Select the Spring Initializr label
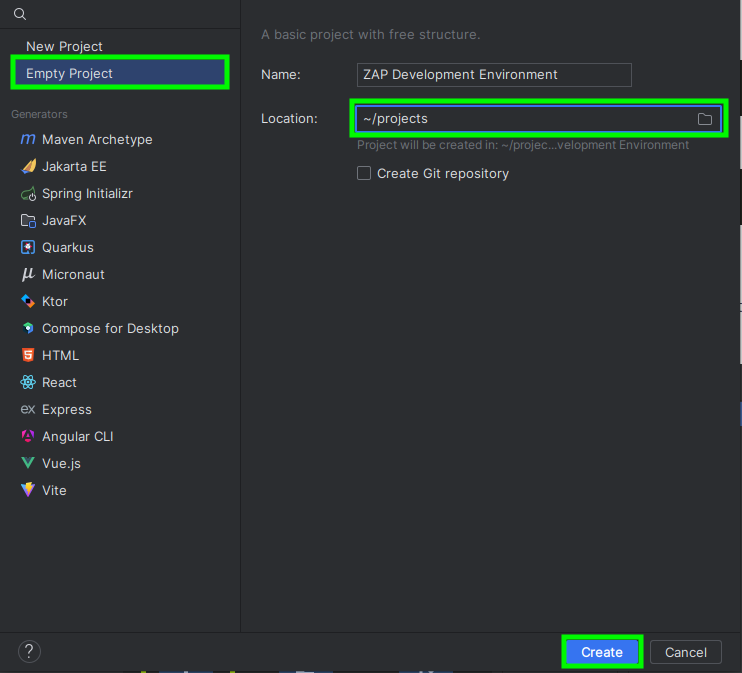 88,194
